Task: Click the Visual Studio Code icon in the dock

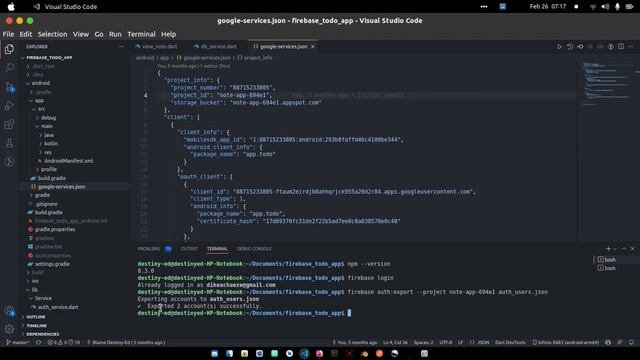Action: [304, 354]
